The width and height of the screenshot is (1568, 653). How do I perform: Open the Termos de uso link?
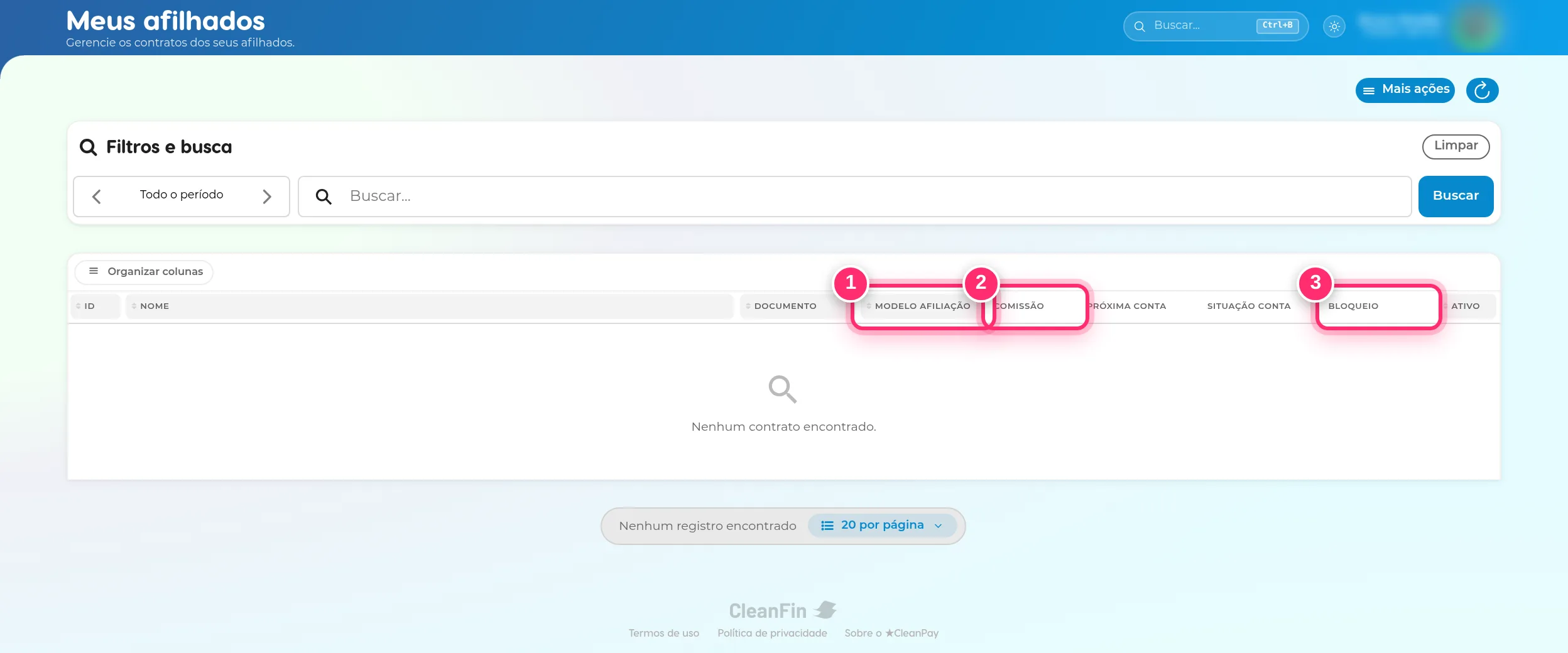[663, 633]
